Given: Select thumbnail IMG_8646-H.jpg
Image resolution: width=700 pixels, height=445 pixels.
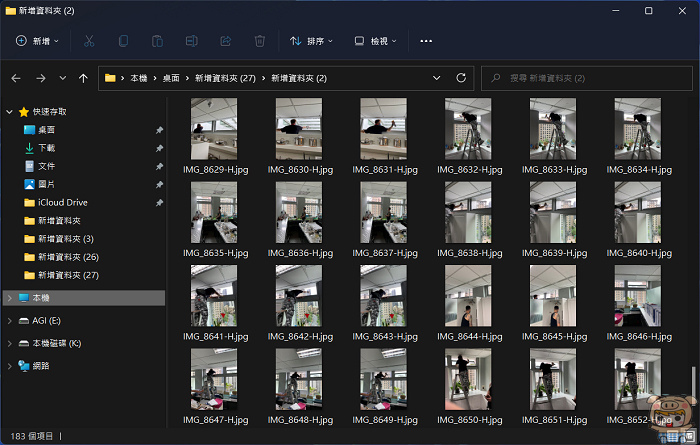Looking at the screenshot, I should click(x=638, y=296).
